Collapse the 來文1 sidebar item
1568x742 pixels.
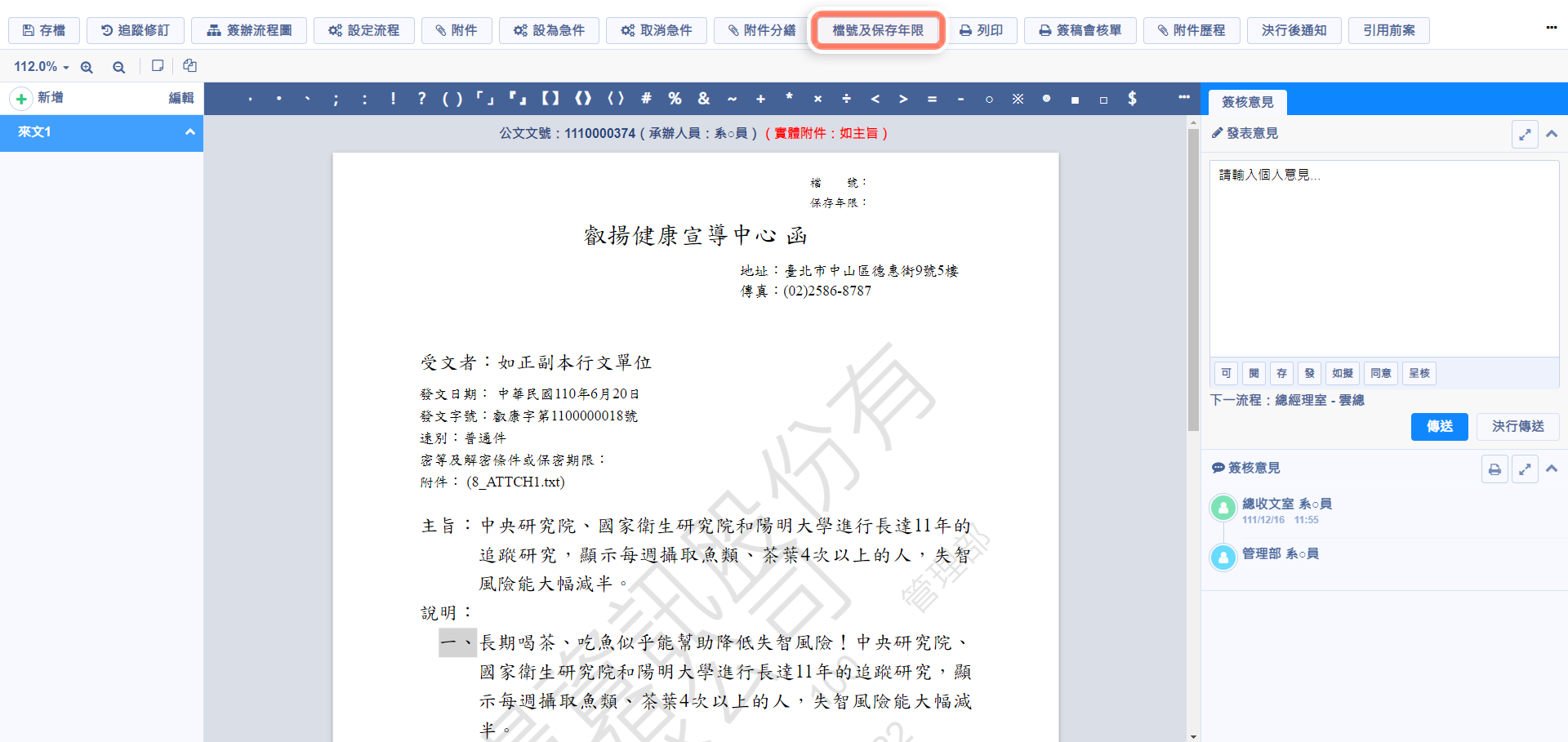point(189,132)
